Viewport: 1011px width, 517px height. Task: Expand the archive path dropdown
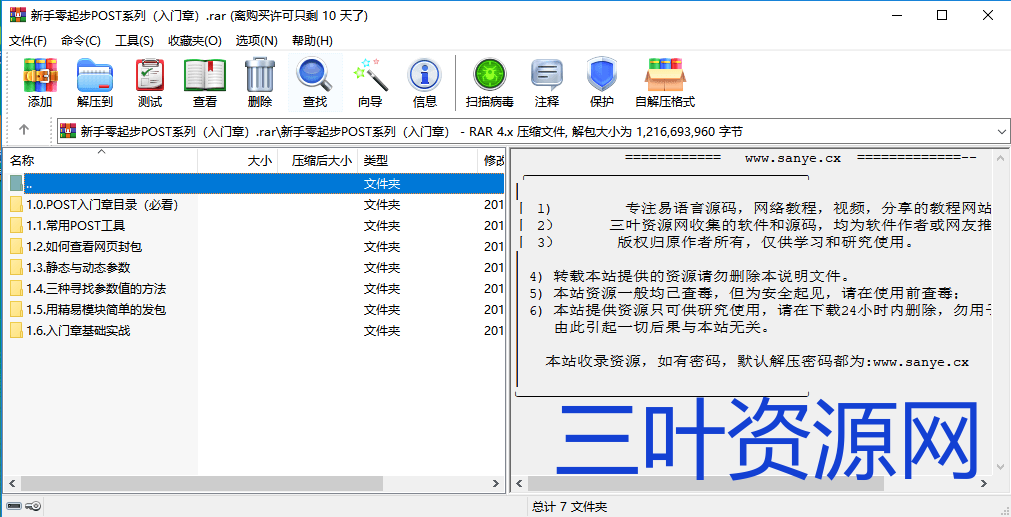(x=1001, y=131)
